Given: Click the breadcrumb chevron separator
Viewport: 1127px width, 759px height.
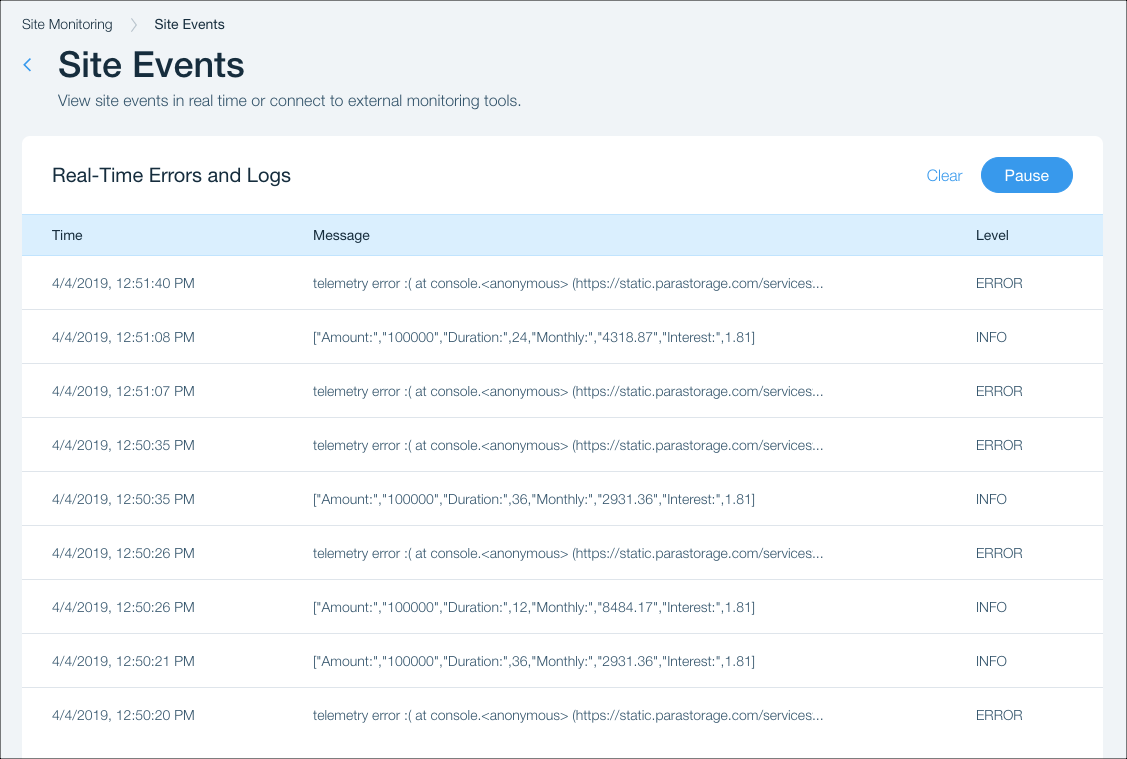Looking at the screenshot, I should pyautogui.click(x=133, y=24).
